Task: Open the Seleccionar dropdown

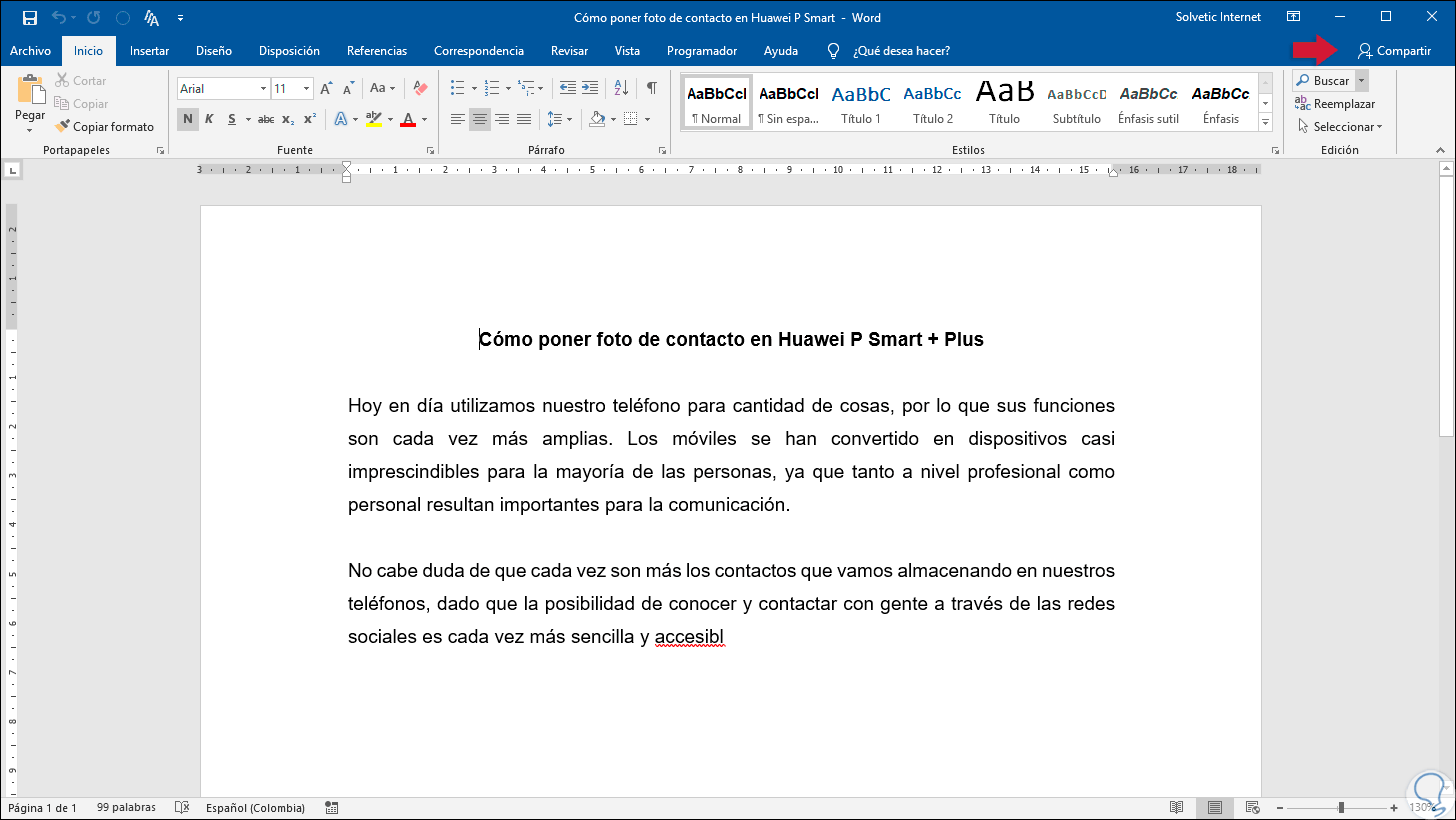Action: 1340,127
